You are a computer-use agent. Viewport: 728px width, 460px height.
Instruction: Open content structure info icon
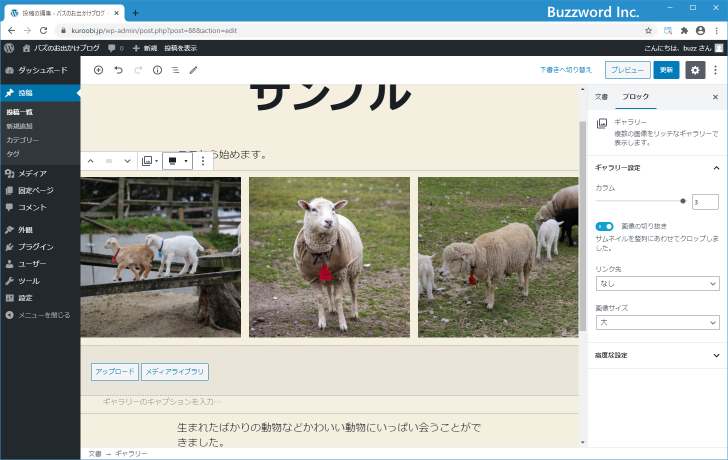tap(157, 70)
